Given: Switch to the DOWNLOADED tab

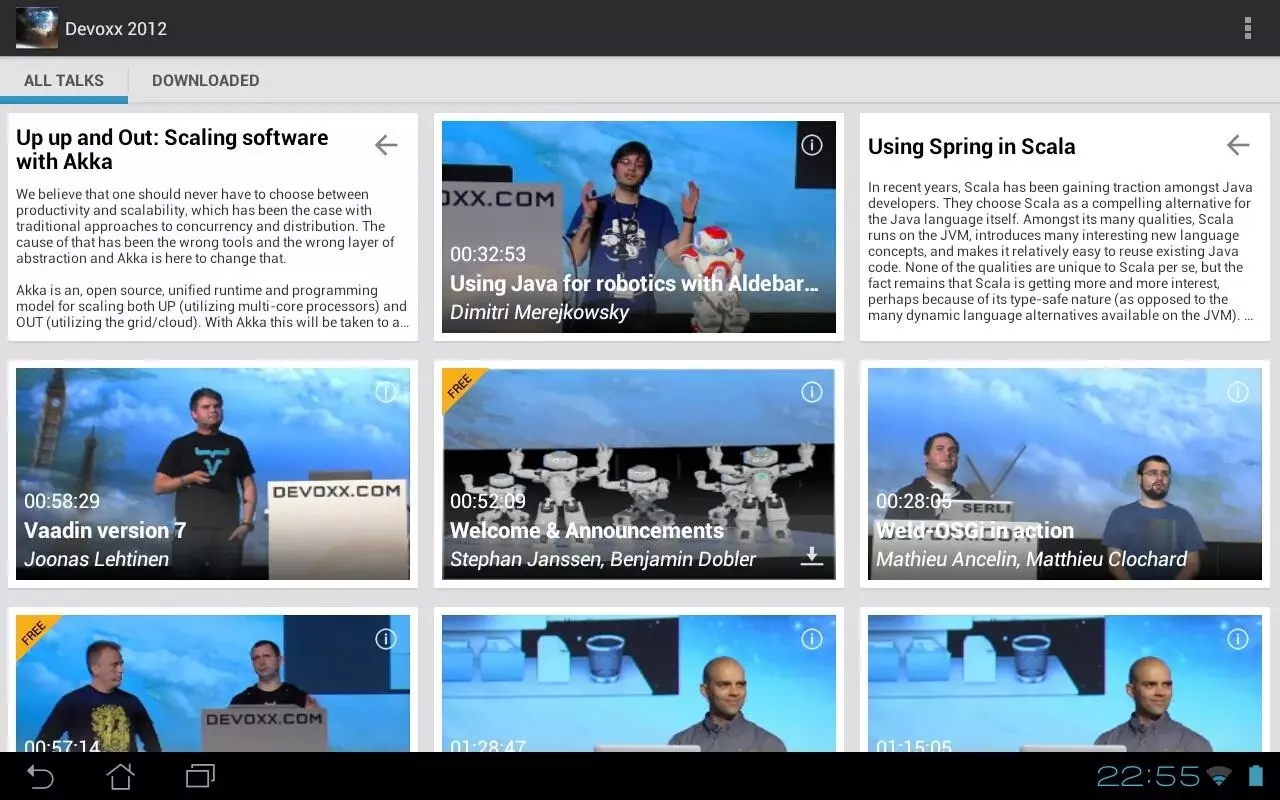Looking at the screenshot, I should (x=206, y=80).
